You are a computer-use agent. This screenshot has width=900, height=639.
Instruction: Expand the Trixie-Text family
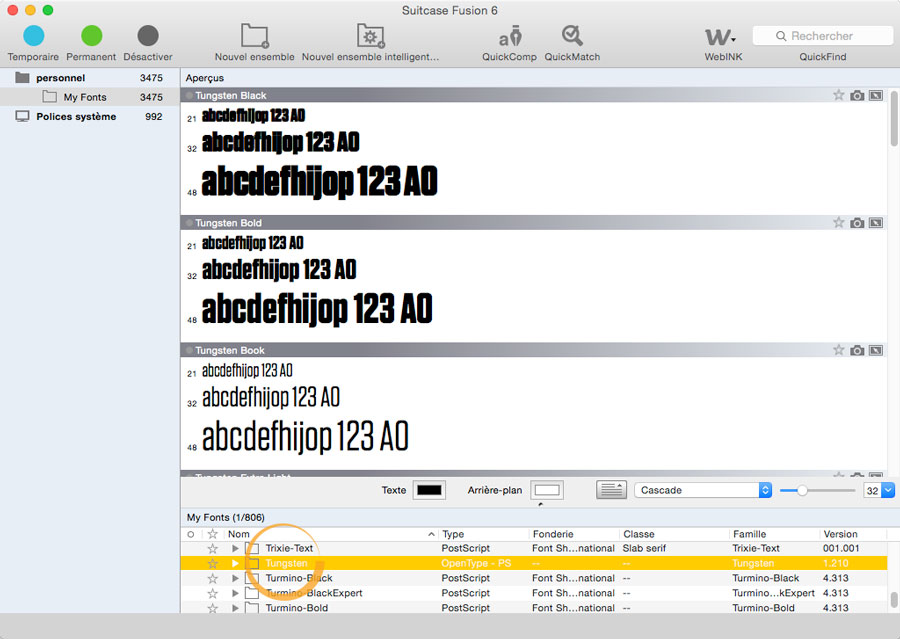click(235, 548)
